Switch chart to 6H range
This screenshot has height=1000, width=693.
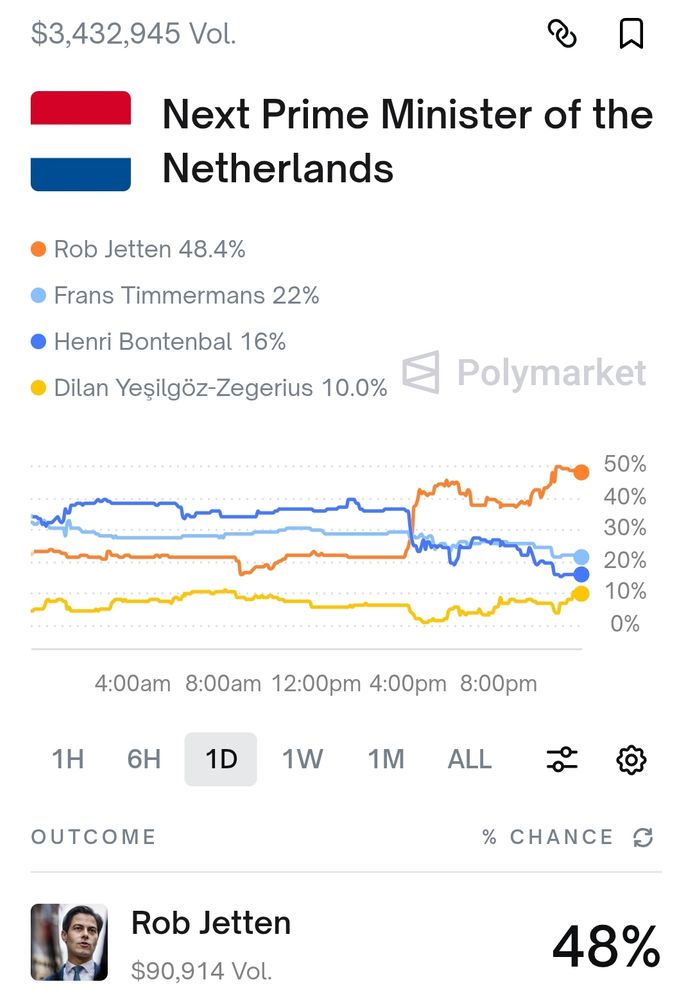pyautogui.click(x=144, y=760)
